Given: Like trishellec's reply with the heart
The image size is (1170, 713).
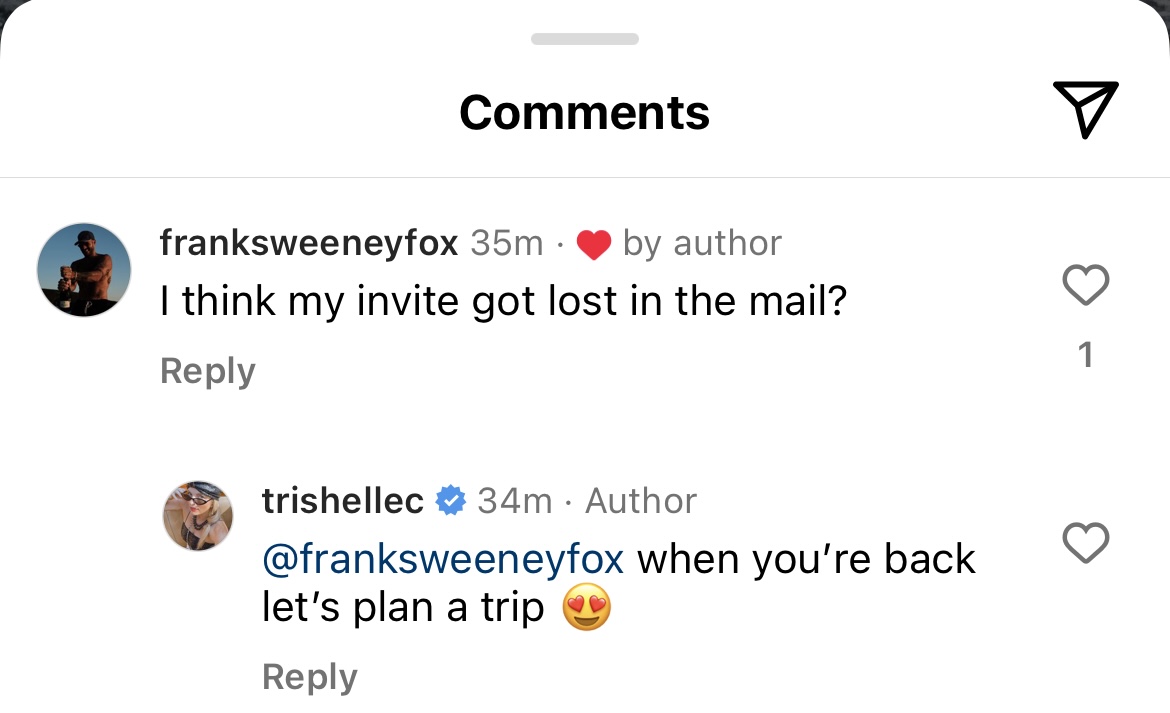Looking at the screenshot, I should tap(1086, 542).
